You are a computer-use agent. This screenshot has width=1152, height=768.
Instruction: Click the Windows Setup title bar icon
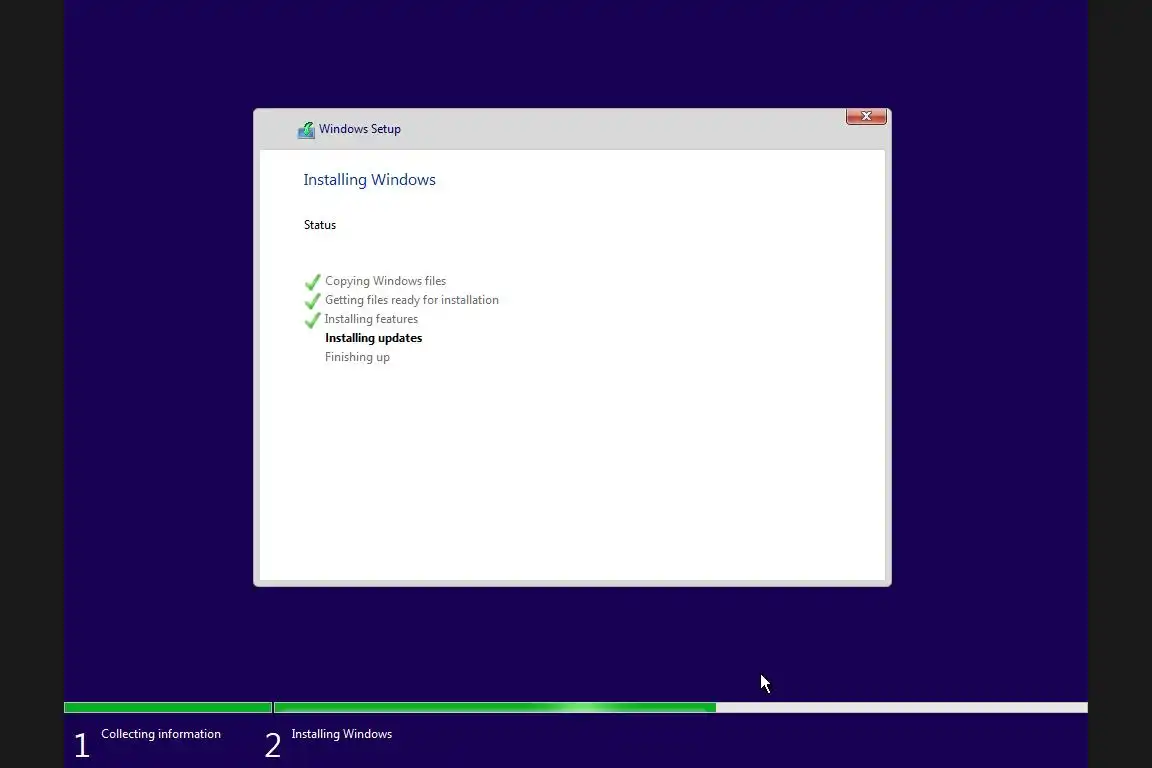(306, 130)
